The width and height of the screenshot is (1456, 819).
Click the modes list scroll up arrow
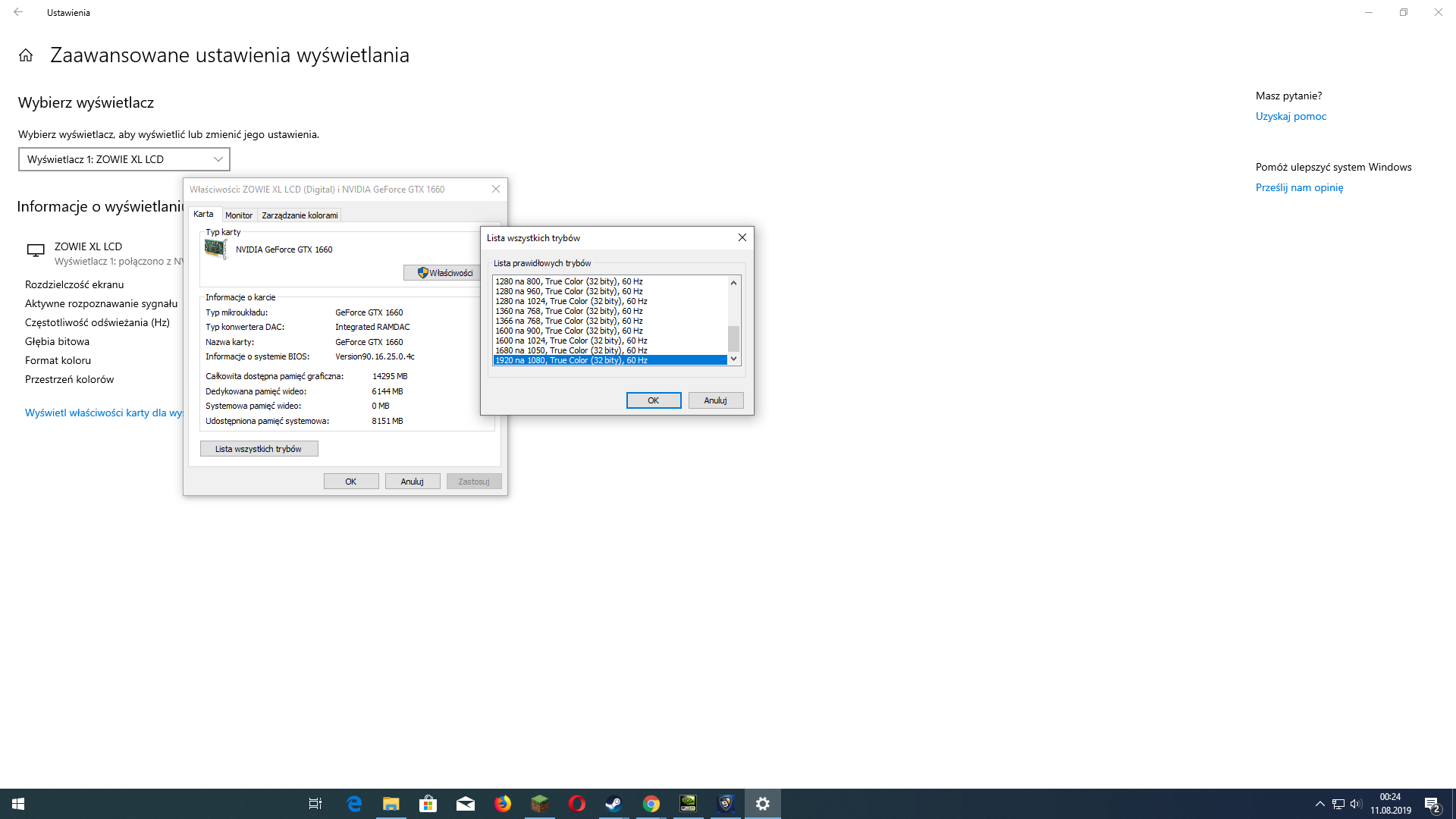point(733,283)
